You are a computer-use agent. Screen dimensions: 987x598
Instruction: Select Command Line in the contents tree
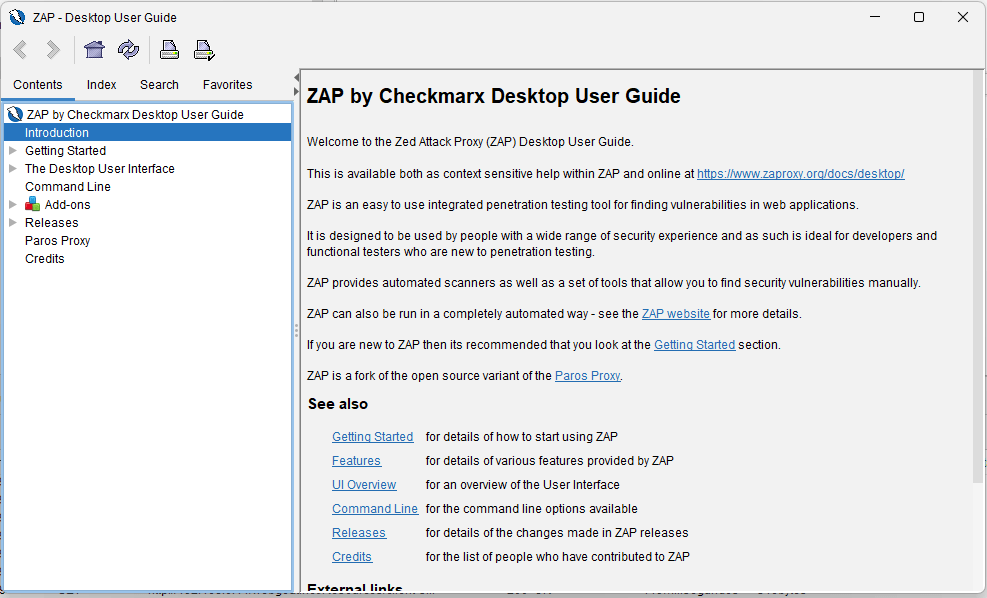coord(68,187)
